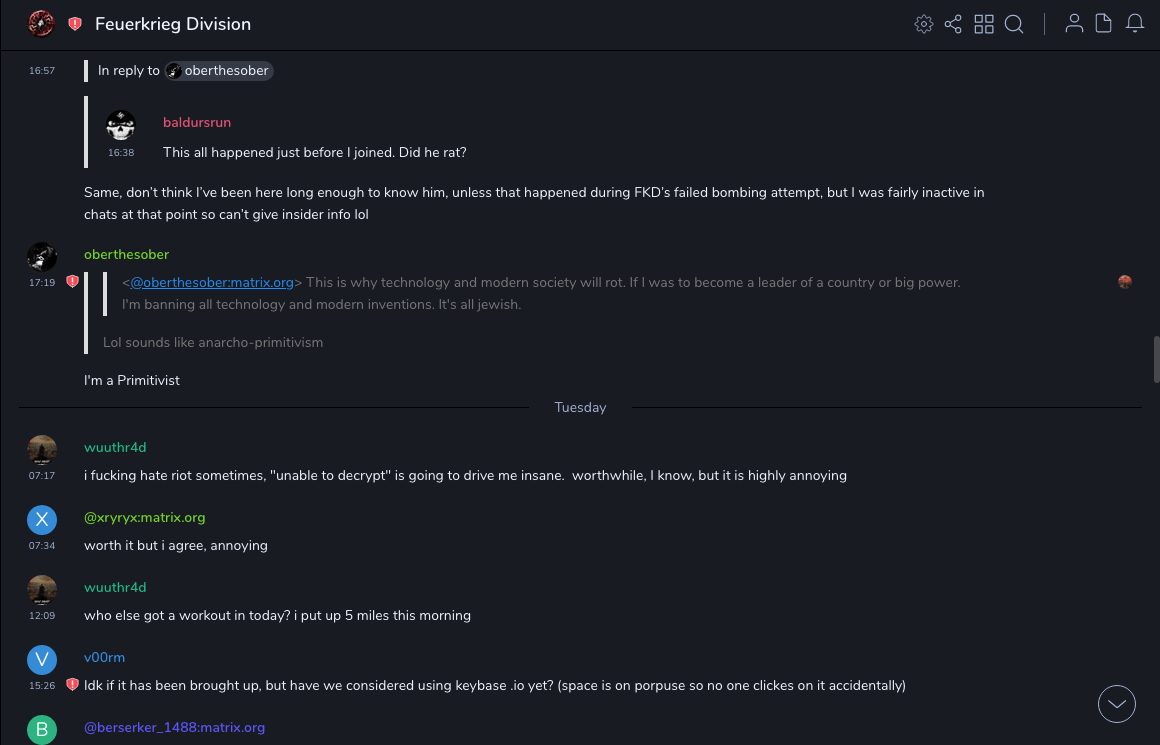Jump to latest with down-chevron button

coord(1117,704)
